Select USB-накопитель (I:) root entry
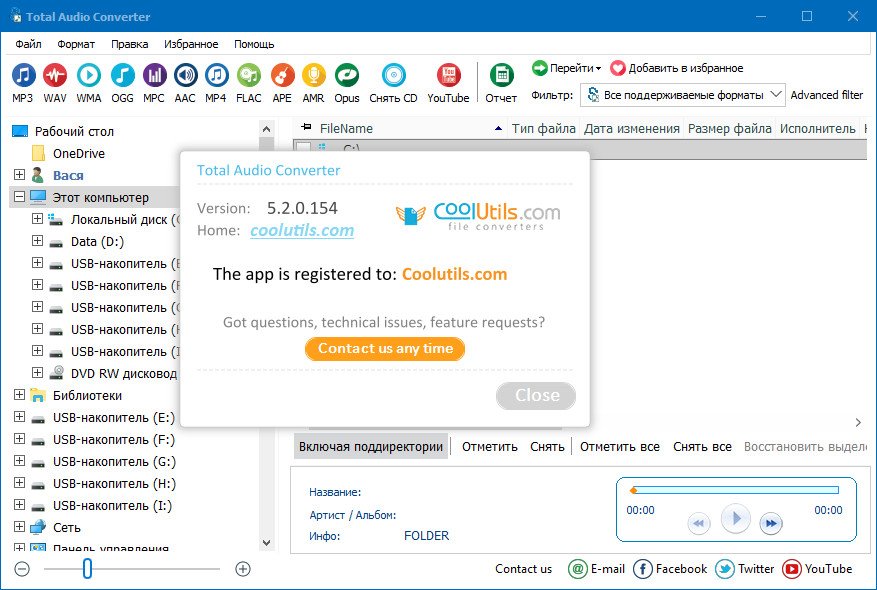This screenshot has height=590, width=877. pyautogui.click(x=112, y=506)
